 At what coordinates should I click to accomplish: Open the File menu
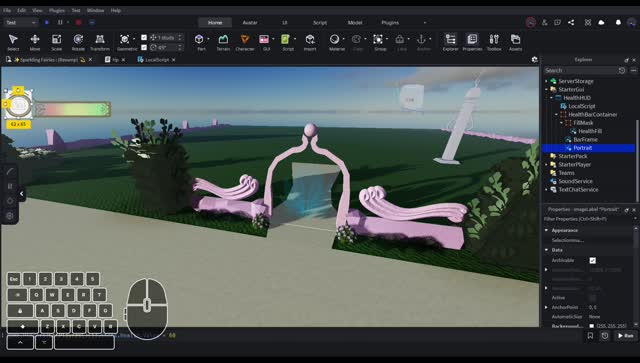[x=7, y=10]
